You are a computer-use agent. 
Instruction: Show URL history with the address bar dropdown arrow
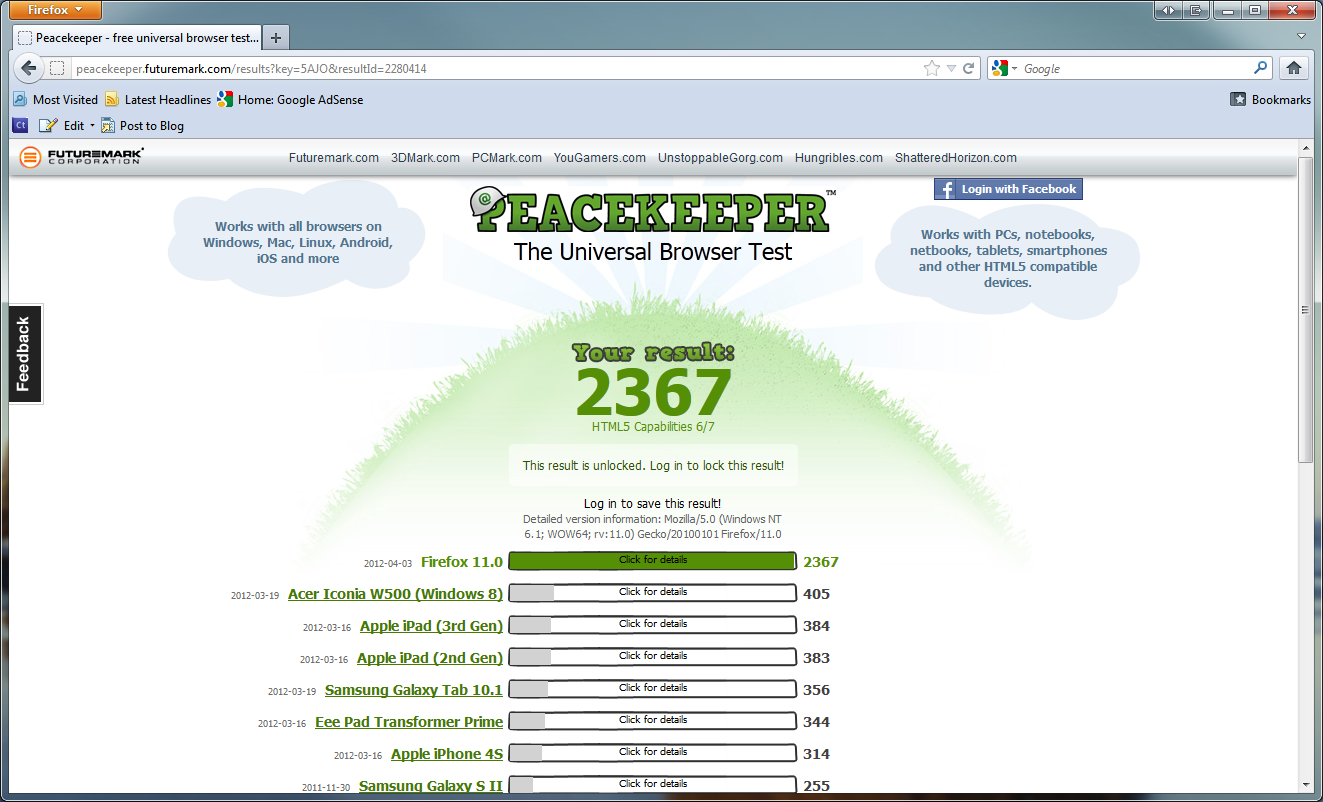[951, 69]
